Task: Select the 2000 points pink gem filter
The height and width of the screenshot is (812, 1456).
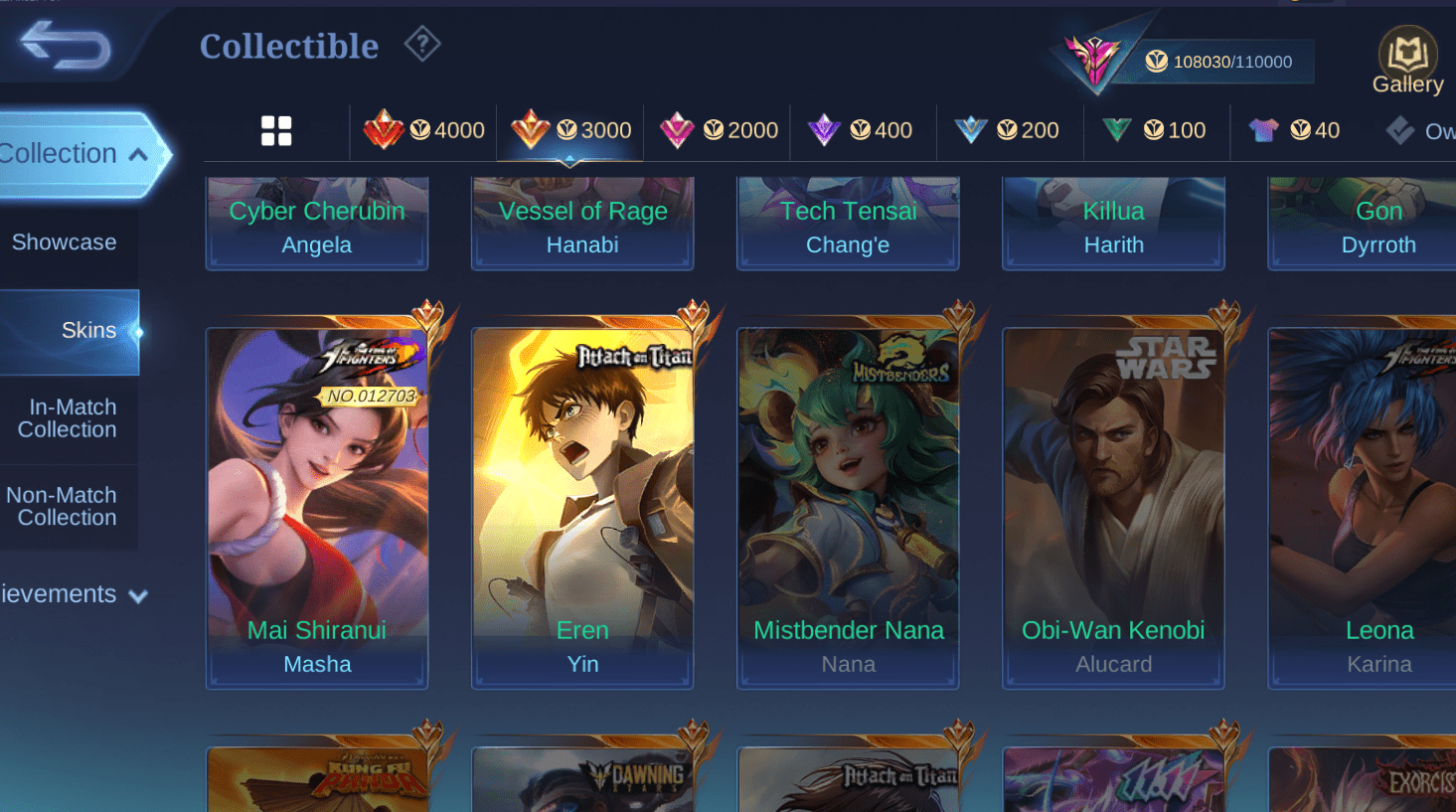Action: coord(718,130)
